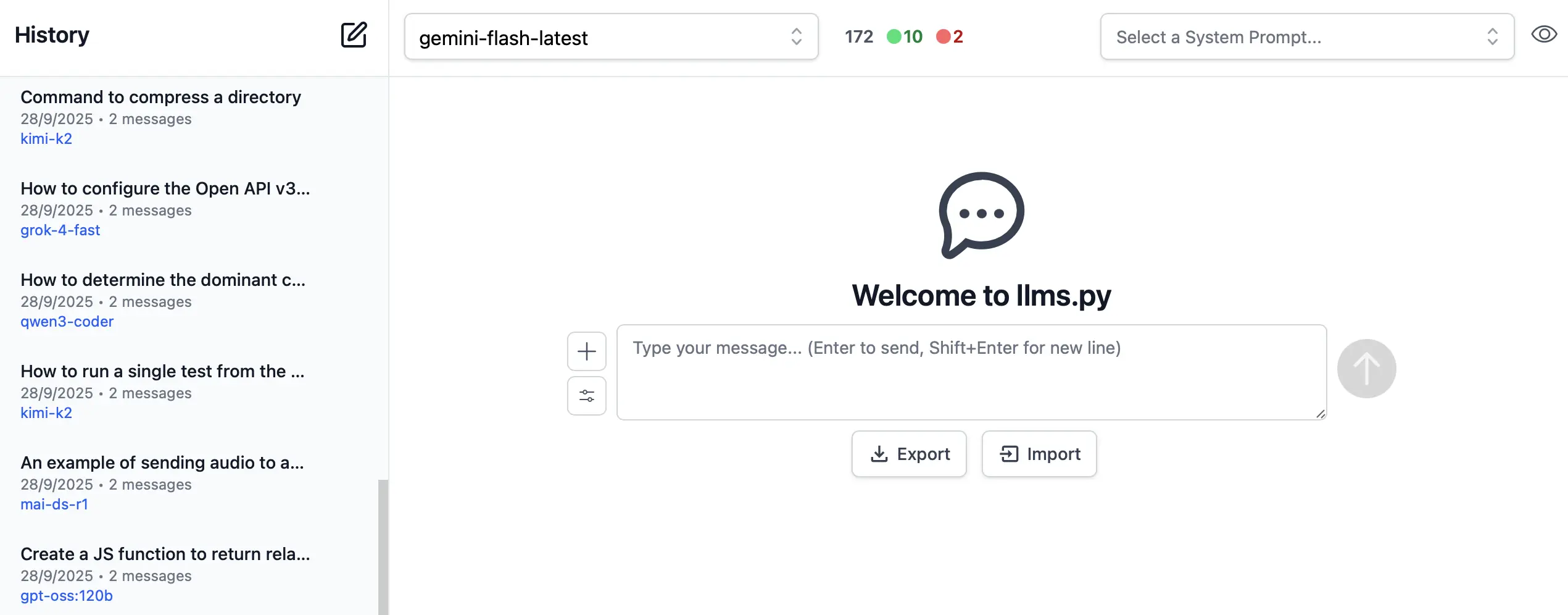The width and height of the screenshot is (1568, 615).
Task: Click the Import button
Action: pyautogui.click(x=1039, y=454)
